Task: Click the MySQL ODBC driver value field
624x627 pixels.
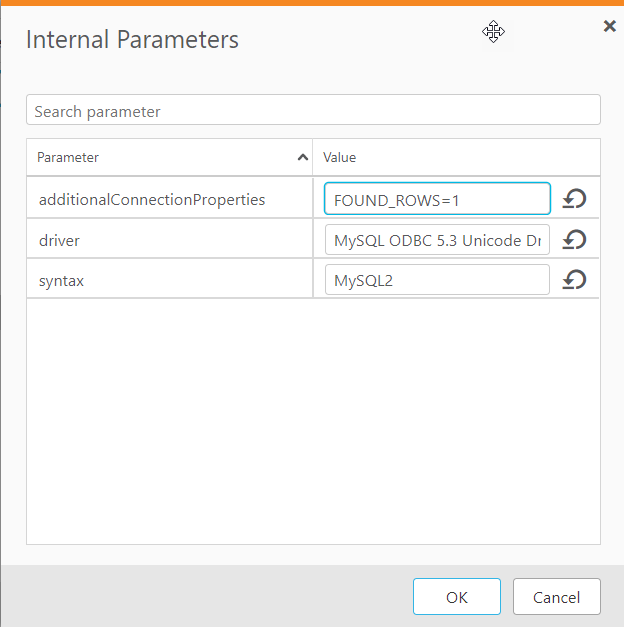Action: [437, 239]
